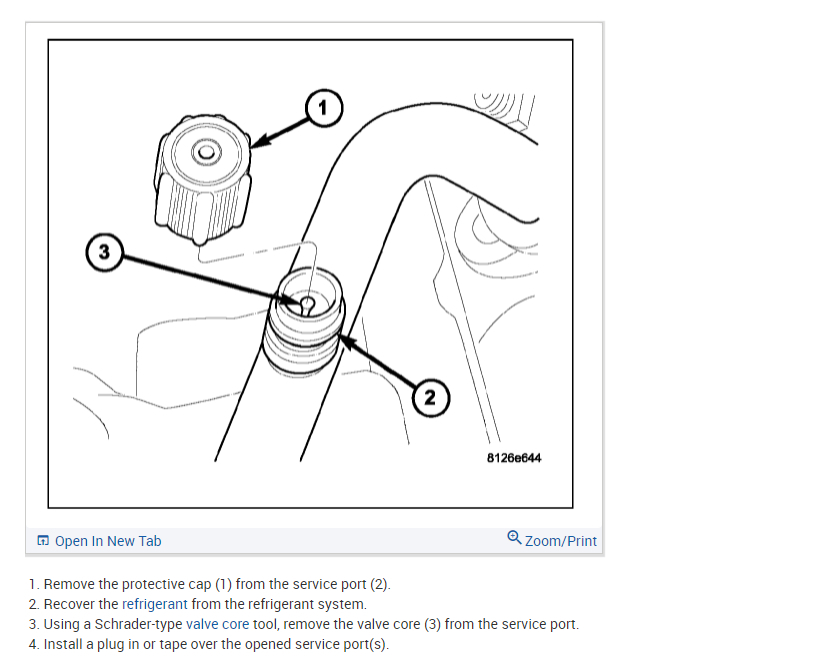
Task: Click the valve core in the port
Action: point(308,305)
